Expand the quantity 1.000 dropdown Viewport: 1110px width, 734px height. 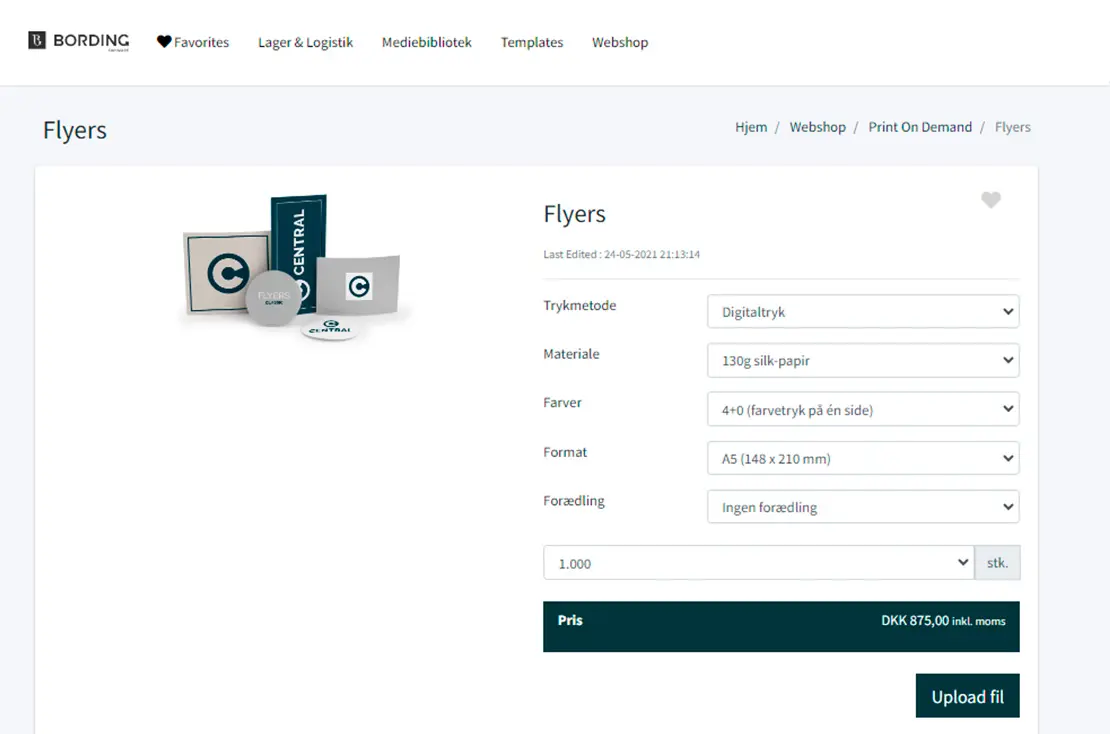[x=758, y=563]
